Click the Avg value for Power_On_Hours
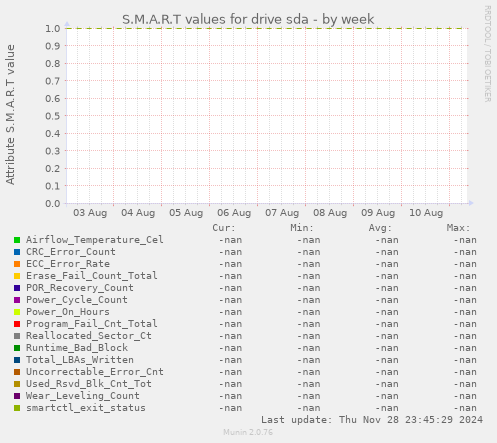The width and height of the screenshot is (497, 443). pyautogui.click(x=387, y=312)
